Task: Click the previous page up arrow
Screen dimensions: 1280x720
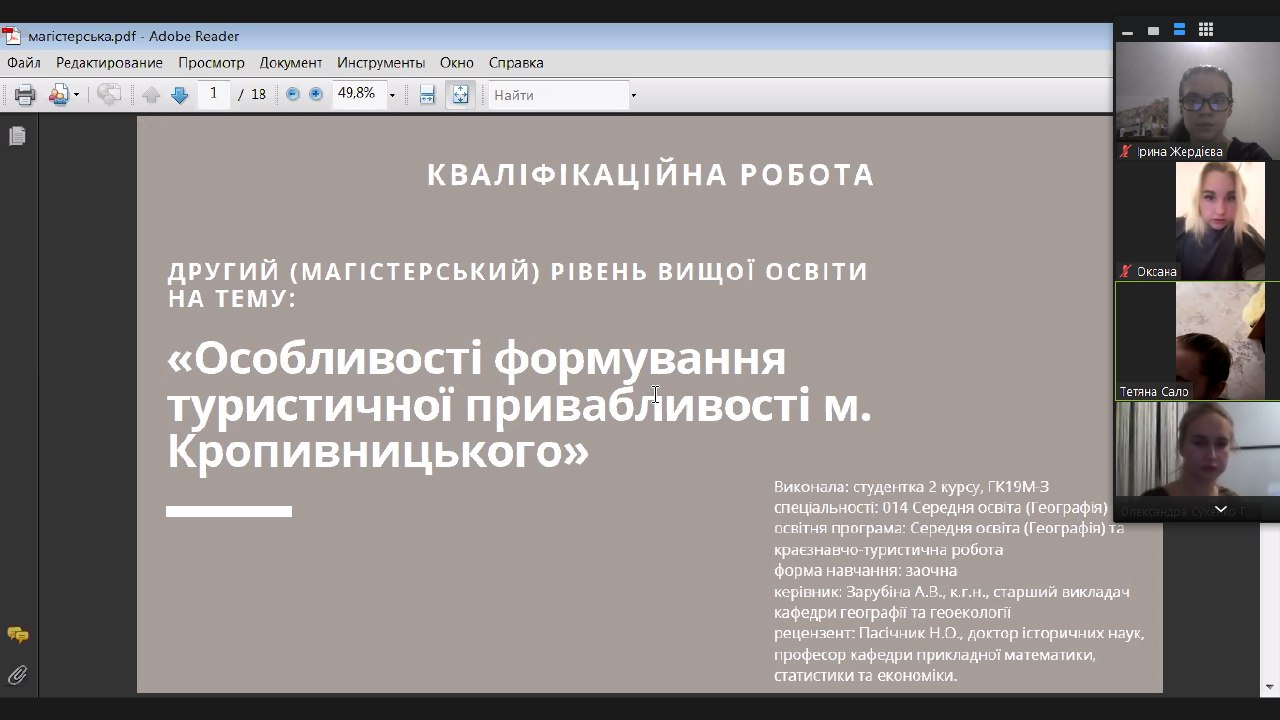Action: coord(151,95)
